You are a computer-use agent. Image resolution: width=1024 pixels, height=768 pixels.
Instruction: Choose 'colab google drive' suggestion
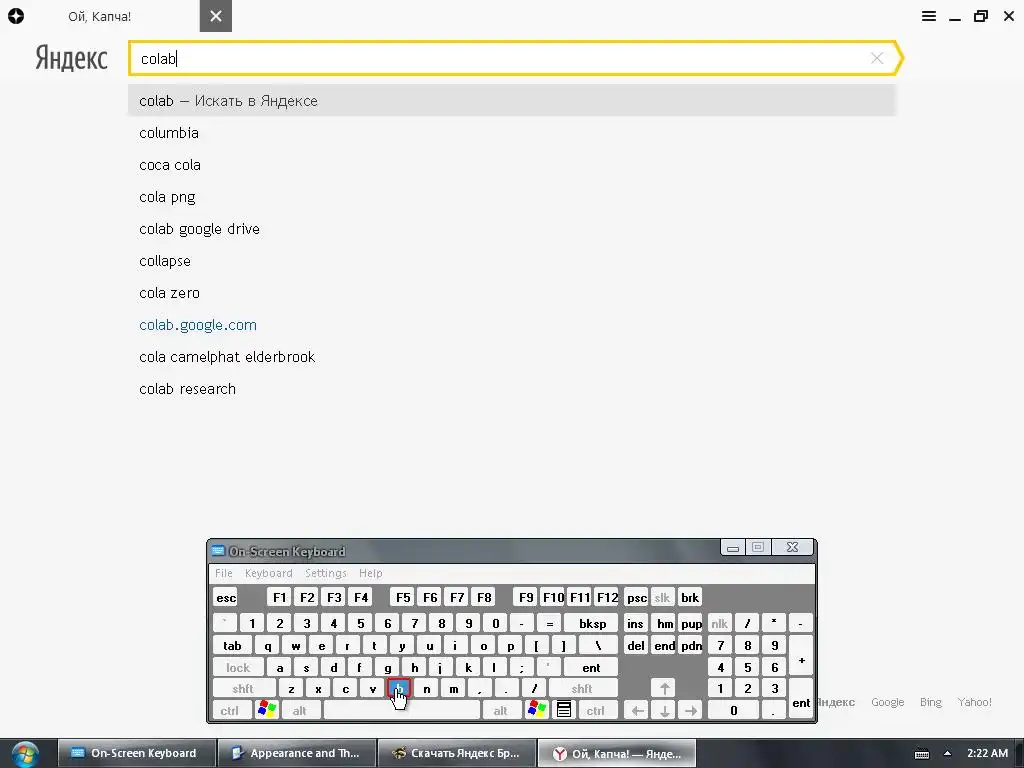point(199,229)
